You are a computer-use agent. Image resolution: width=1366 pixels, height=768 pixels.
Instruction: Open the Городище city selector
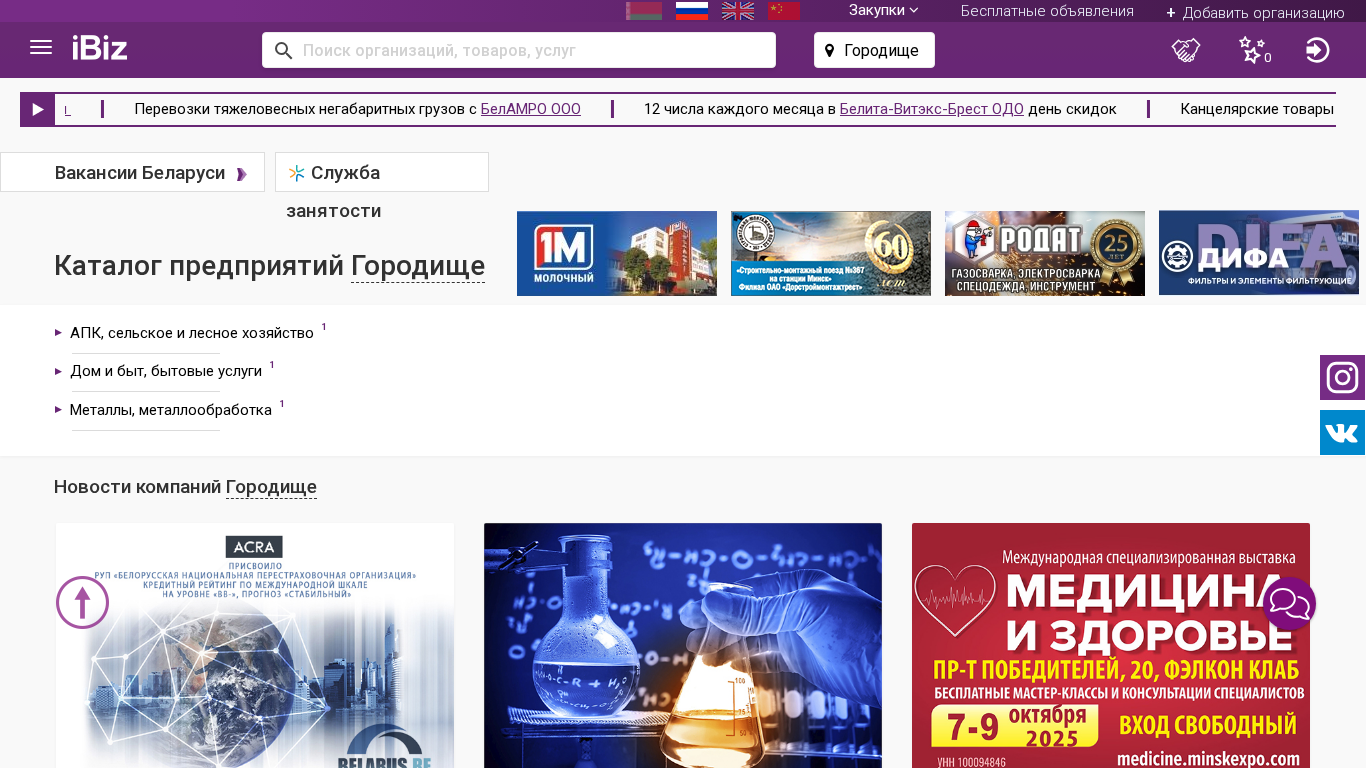(x=874, y=50)
